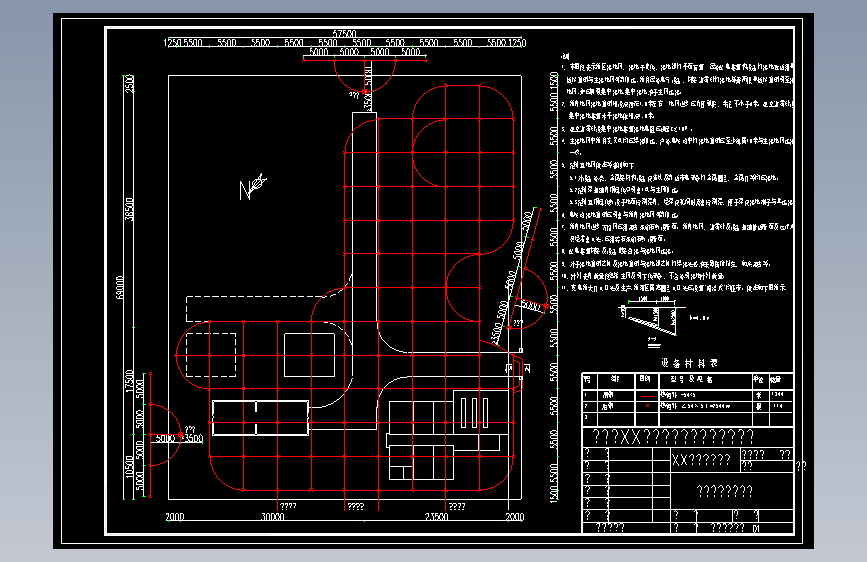Click the north arrow compass symbol

click(x=253, y=186)
